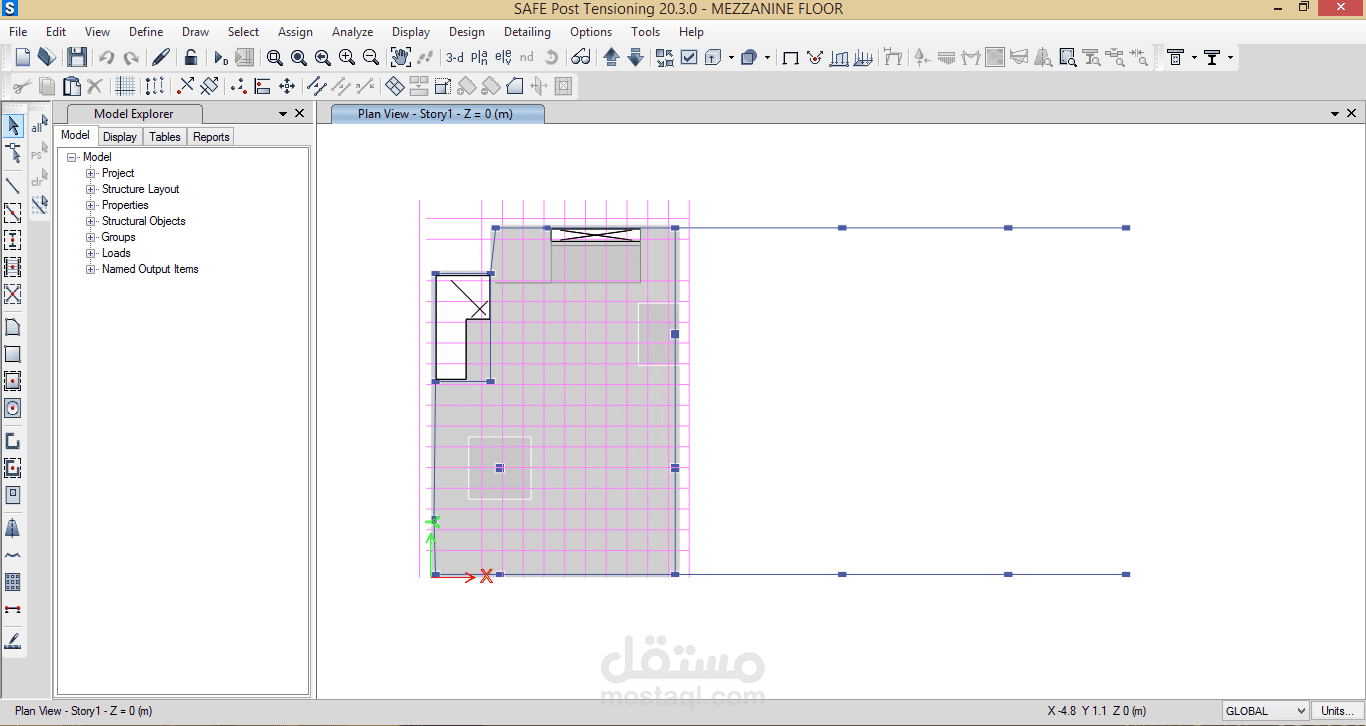Screen dimensions: 1366x726
Task: Click the Show Undeformed Shape icon
Action: click(x=790, y=57)
